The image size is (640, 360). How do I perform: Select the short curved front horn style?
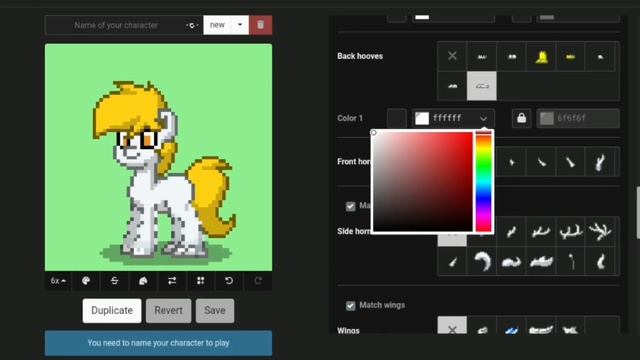tap(541, 162)
